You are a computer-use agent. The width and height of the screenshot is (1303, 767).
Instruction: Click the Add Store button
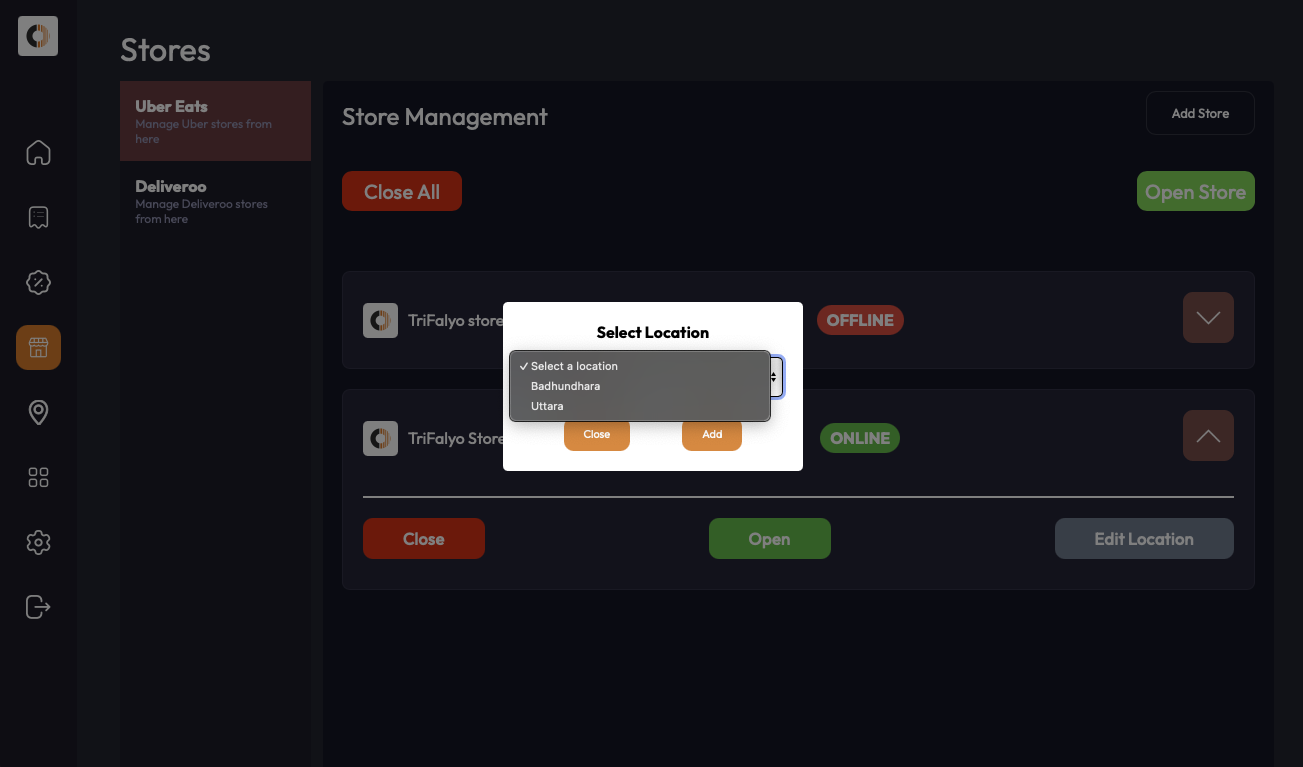coord(1200,113)
